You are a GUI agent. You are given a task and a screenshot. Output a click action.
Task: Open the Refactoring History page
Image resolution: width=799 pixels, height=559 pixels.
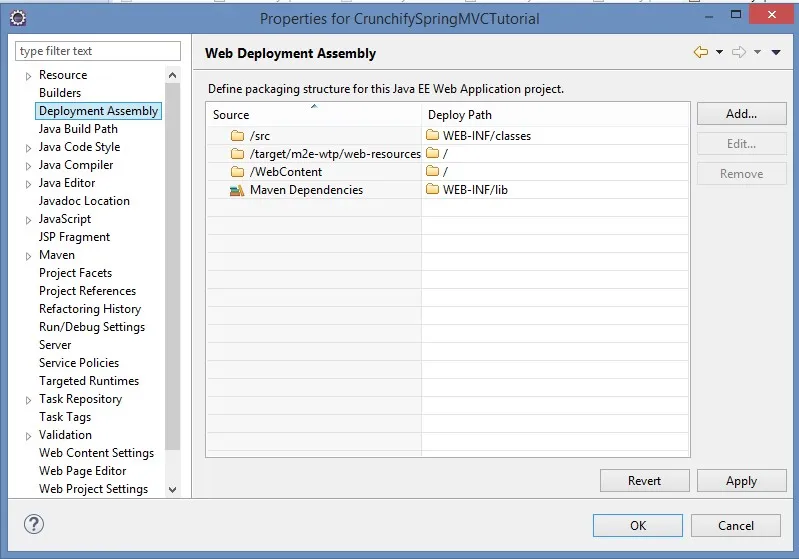(x=90, y=309)
